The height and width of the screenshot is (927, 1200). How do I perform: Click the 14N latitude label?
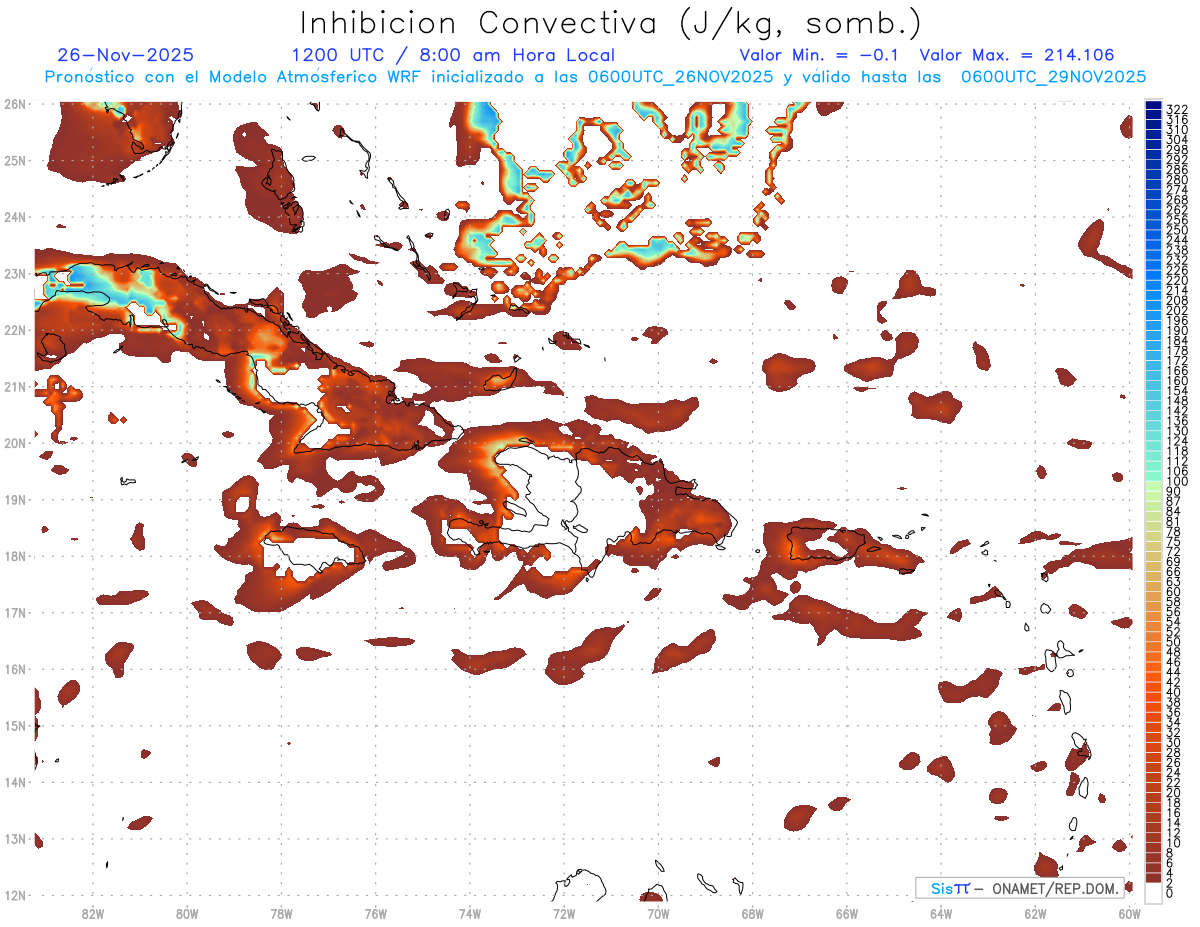tap(15, 782)
